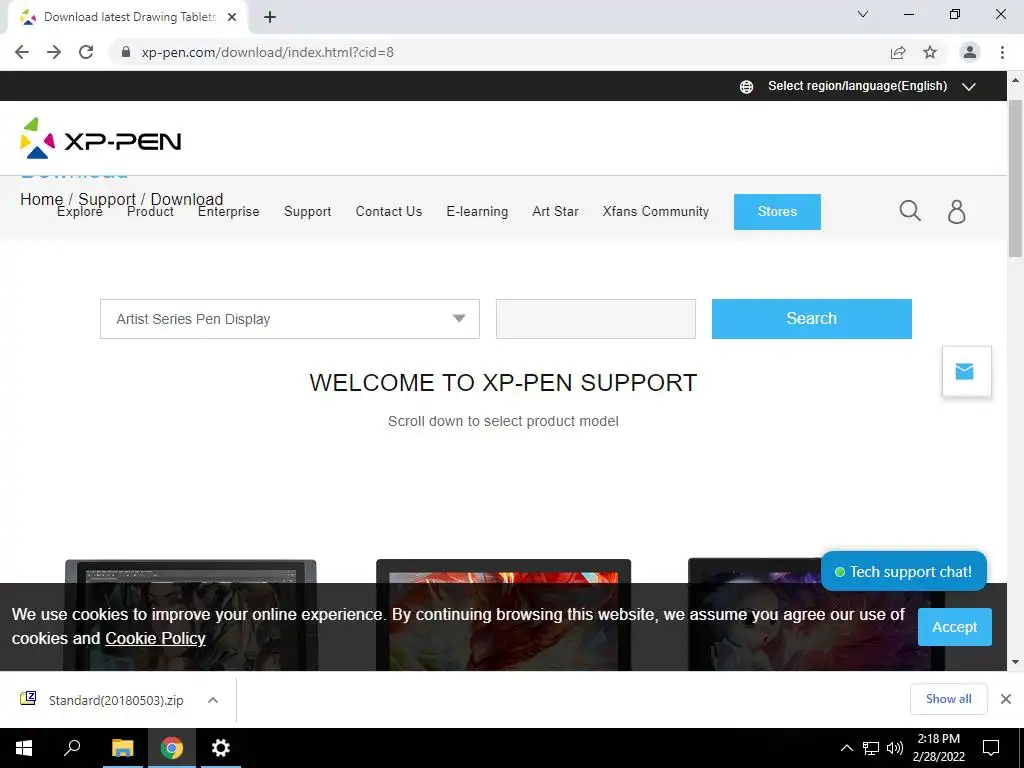Screen dimensions: 1024x768
Task: Open the site search magnifier icon
Action: pos(910,211)
